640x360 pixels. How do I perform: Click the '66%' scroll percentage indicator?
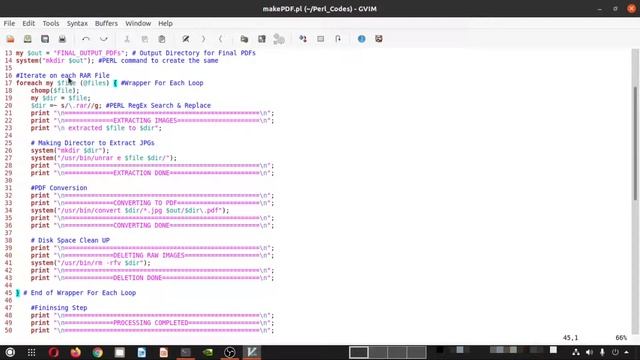click(621, 338)
